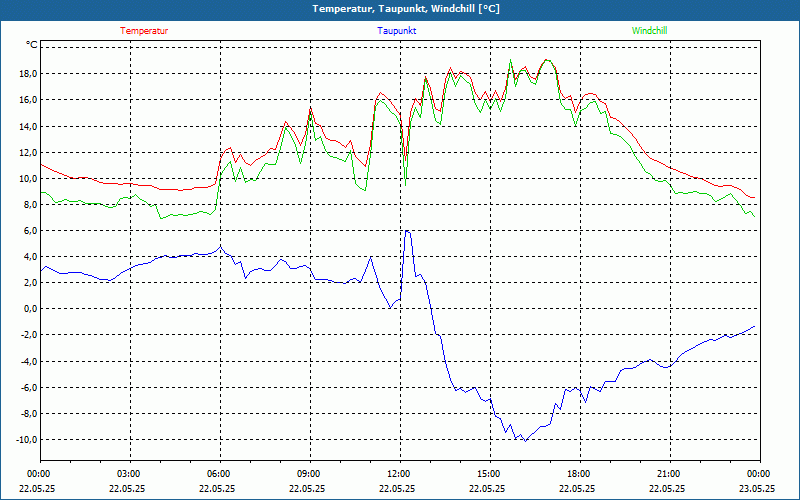Click the 18:00 time axis label

pos(580,474)
